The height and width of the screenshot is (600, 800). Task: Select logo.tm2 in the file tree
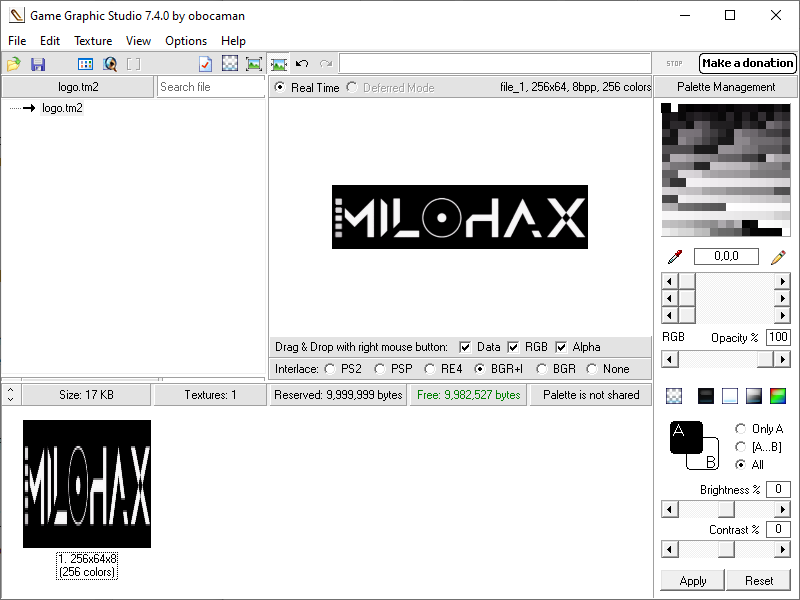pyautogui.click(x=62, y=108)
